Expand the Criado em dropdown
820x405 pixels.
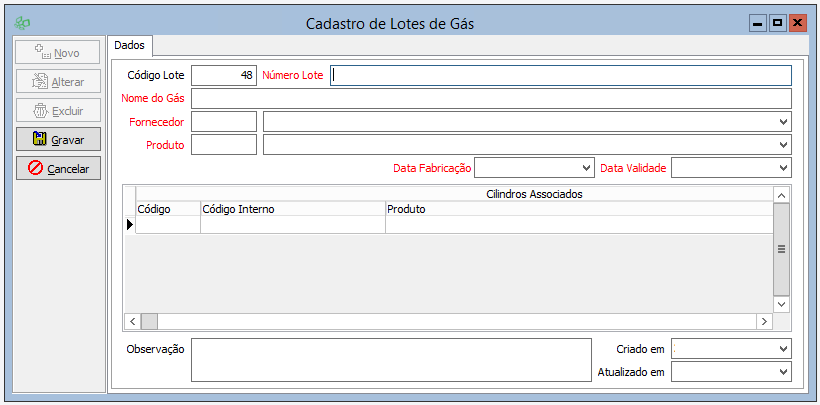[782, 348]
